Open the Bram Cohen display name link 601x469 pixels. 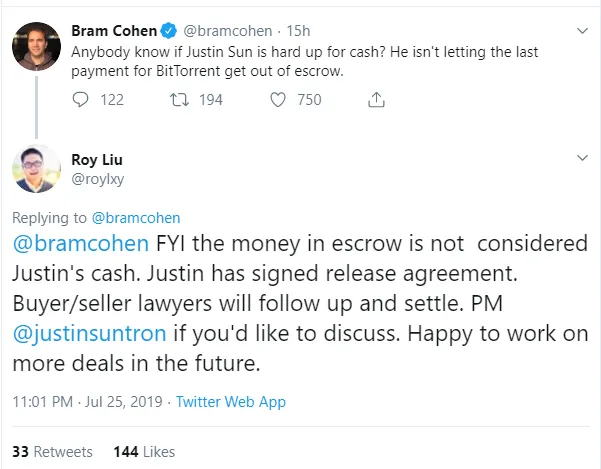[x=115, y=30]
